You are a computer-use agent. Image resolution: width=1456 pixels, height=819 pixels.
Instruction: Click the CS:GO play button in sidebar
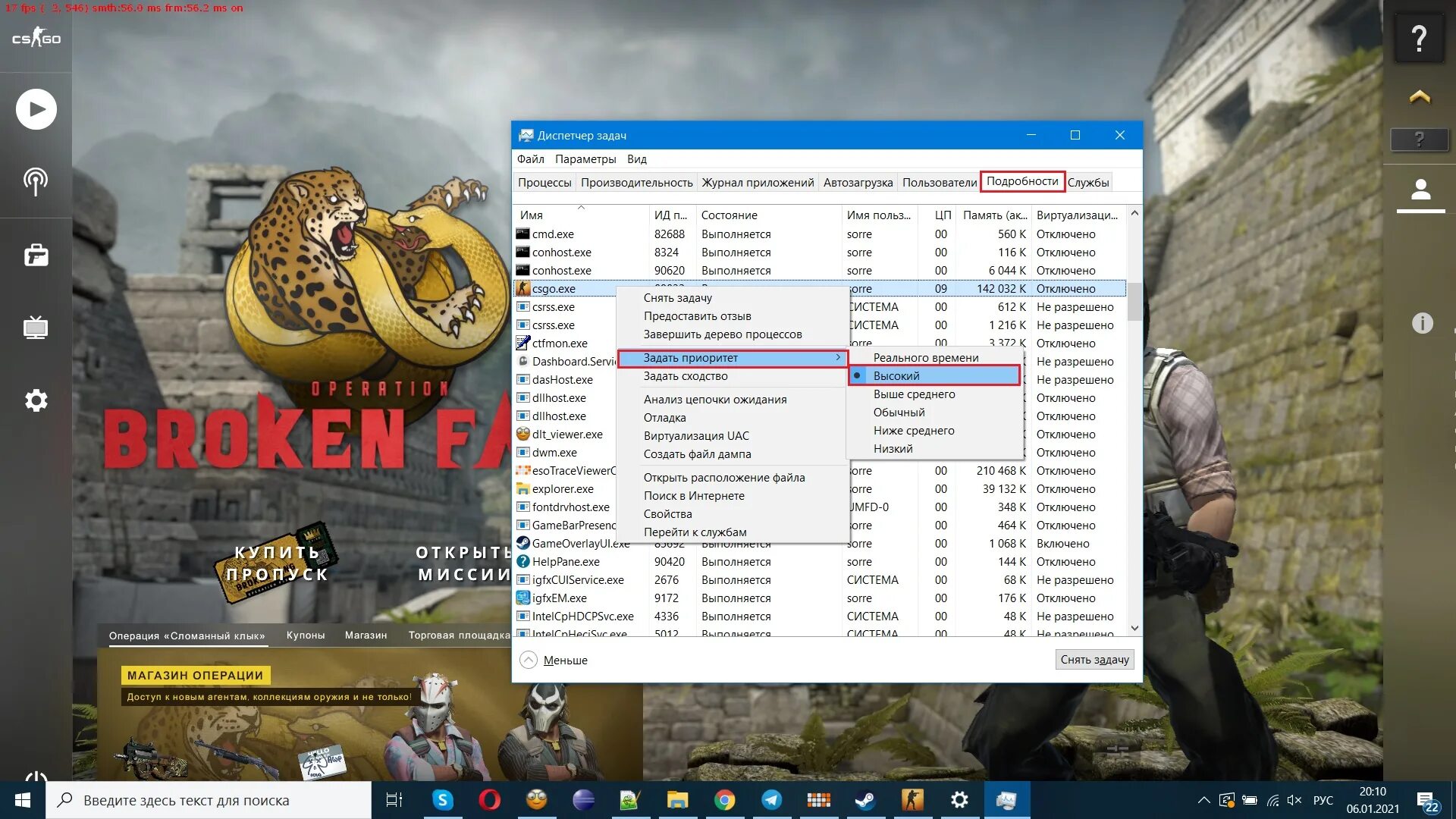[36, 109]
